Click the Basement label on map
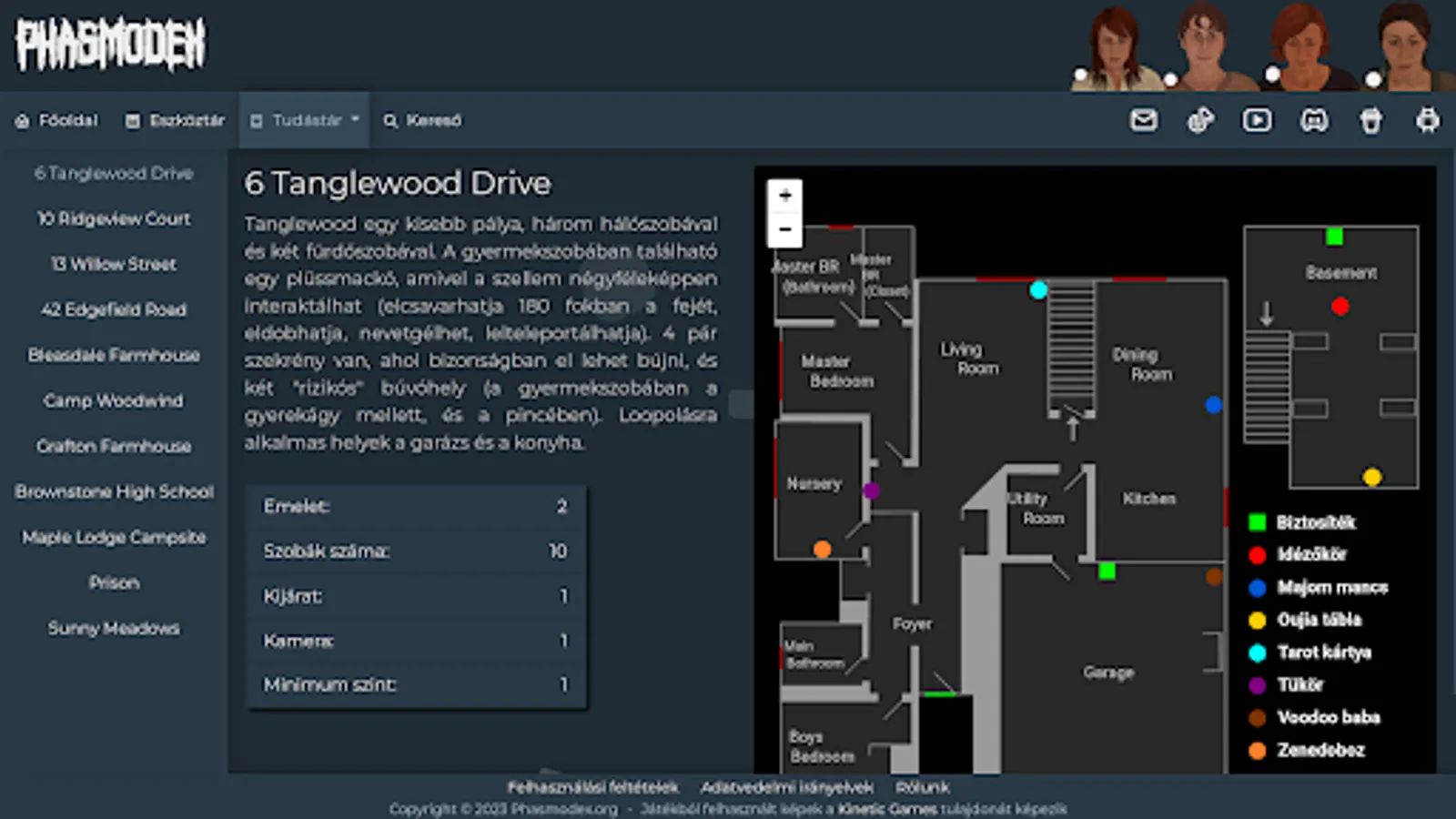 tap(1341, 272)
